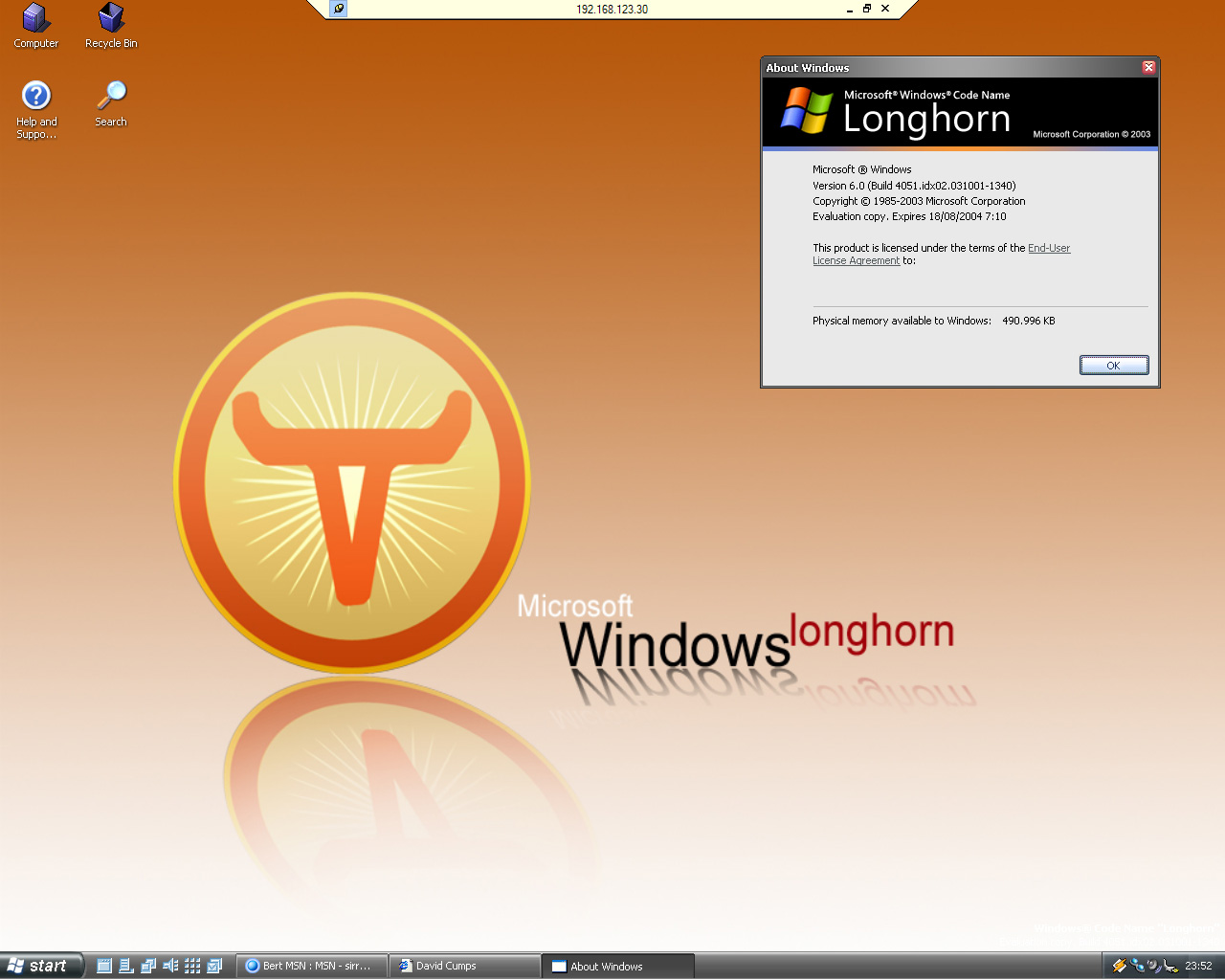Click the Winamp lightning tray icon

[x=1120, y=966]
